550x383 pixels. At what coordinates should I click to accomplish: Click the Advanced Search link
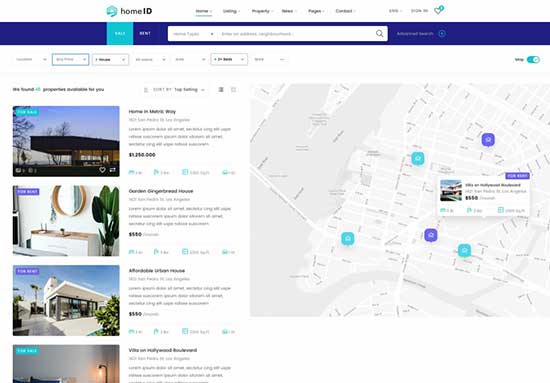click(415, 34)
